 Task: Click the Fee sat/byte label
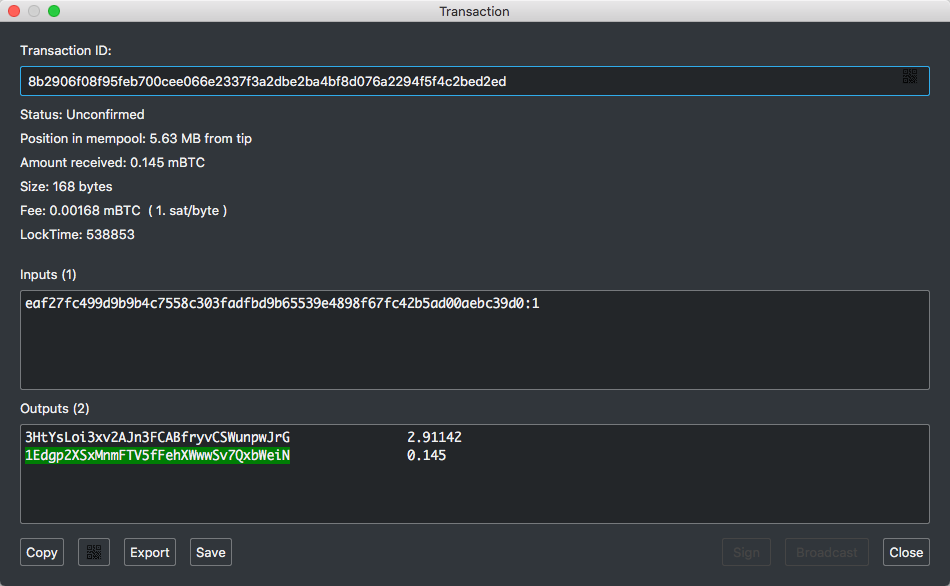click(124, 210)
